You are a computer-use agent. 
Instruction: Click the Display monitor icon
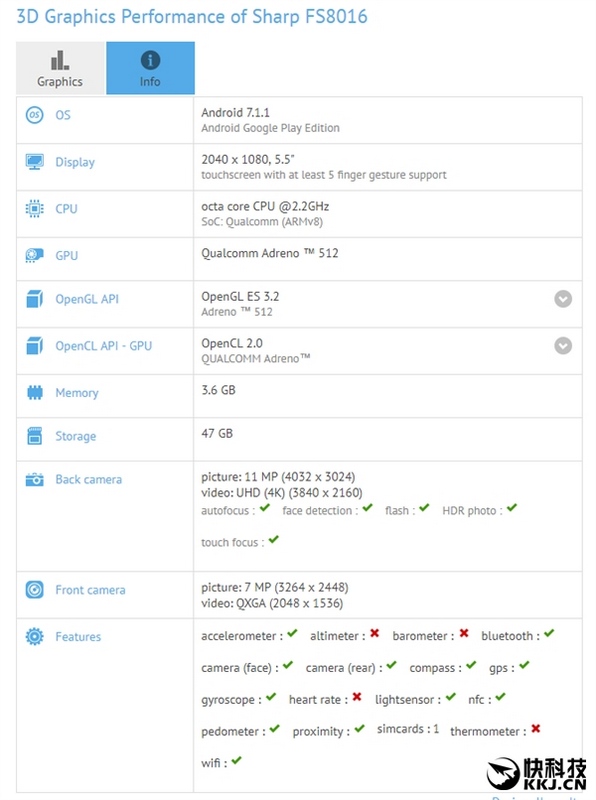coord(35,162)
